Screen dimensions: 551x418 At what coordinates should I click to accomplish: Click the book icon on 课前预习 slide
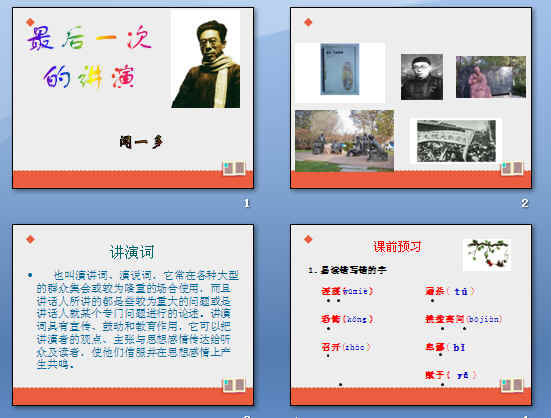tap(512, 385)
